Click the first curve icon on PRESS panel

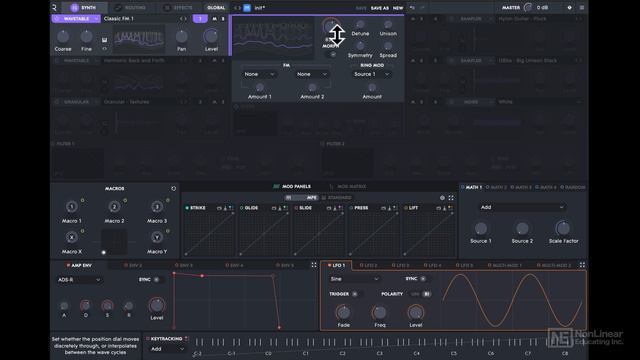pyautogui.click(x=383, y=208)
